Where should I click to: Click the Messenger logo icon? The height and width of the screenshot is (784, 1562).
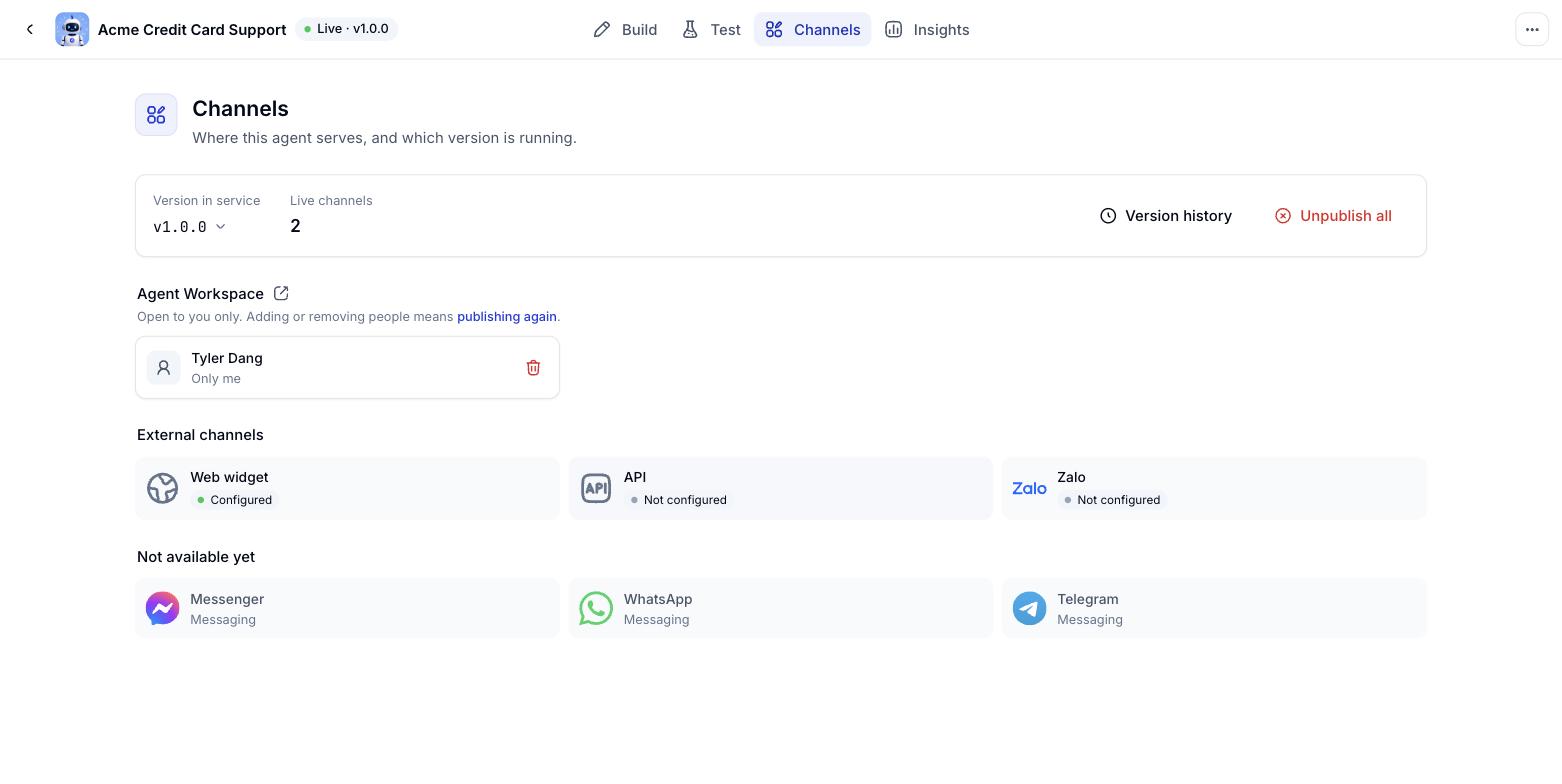[x=162, y=608]
